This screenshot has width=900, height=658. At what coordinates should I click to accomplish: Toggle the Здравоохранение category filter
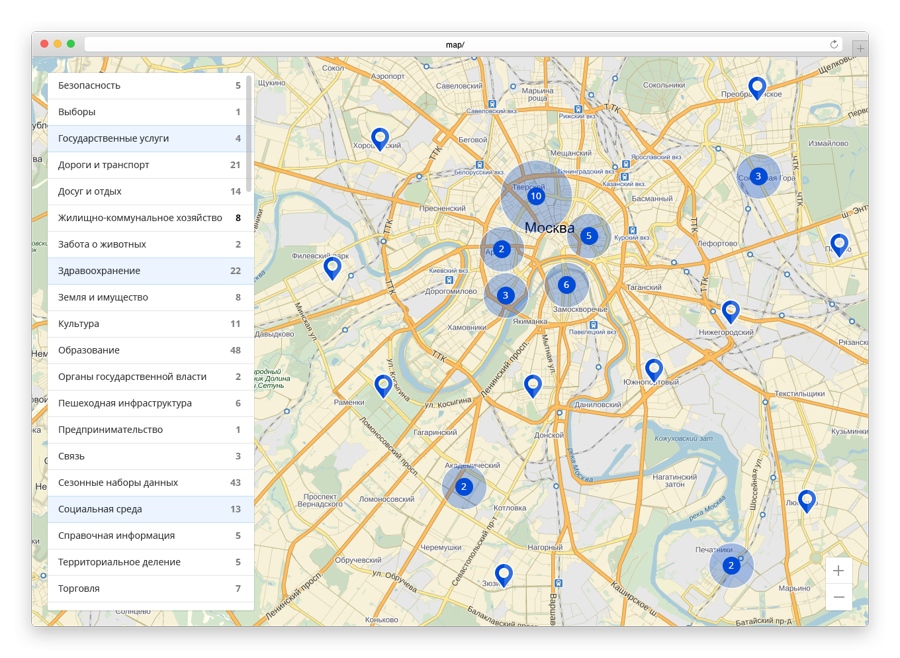point(150,271)
